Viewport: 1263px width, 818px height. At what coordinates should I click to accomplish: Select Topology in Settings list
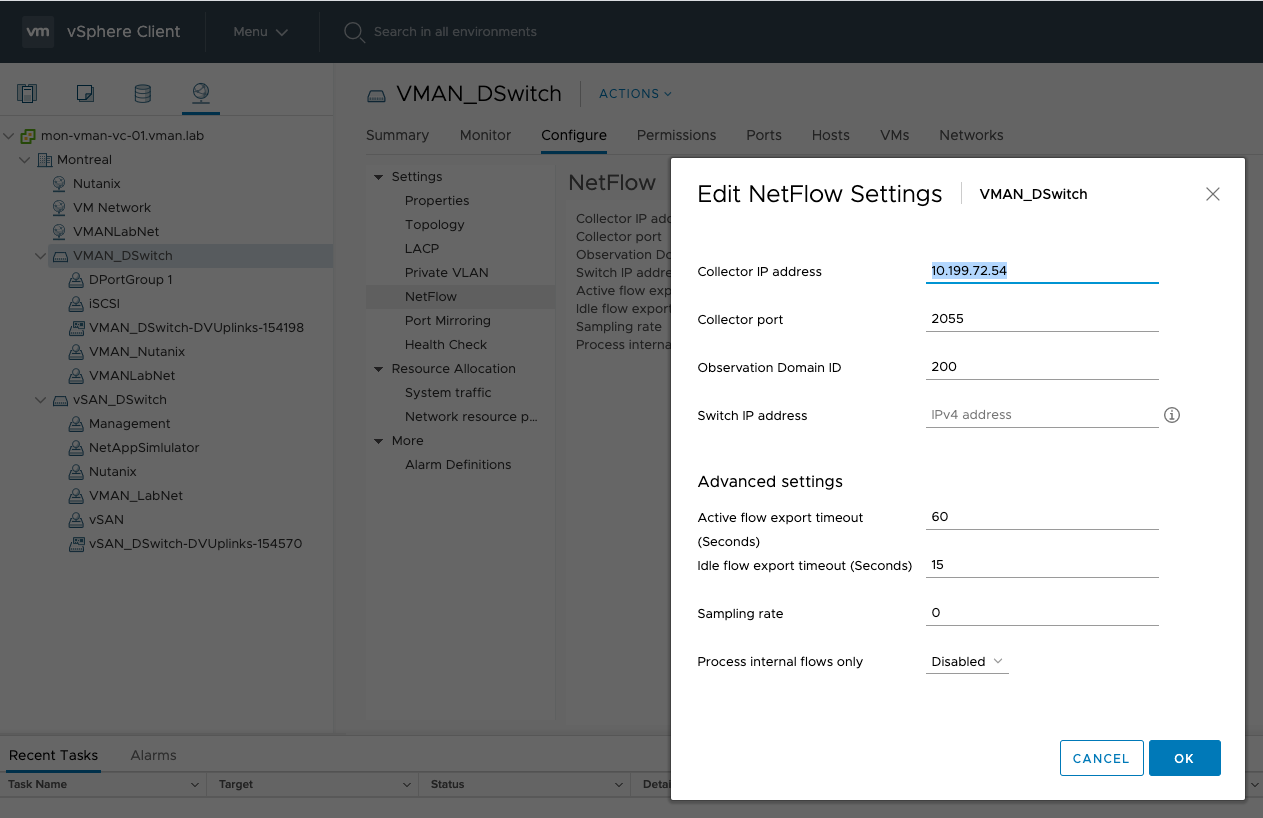pos(435,225)
